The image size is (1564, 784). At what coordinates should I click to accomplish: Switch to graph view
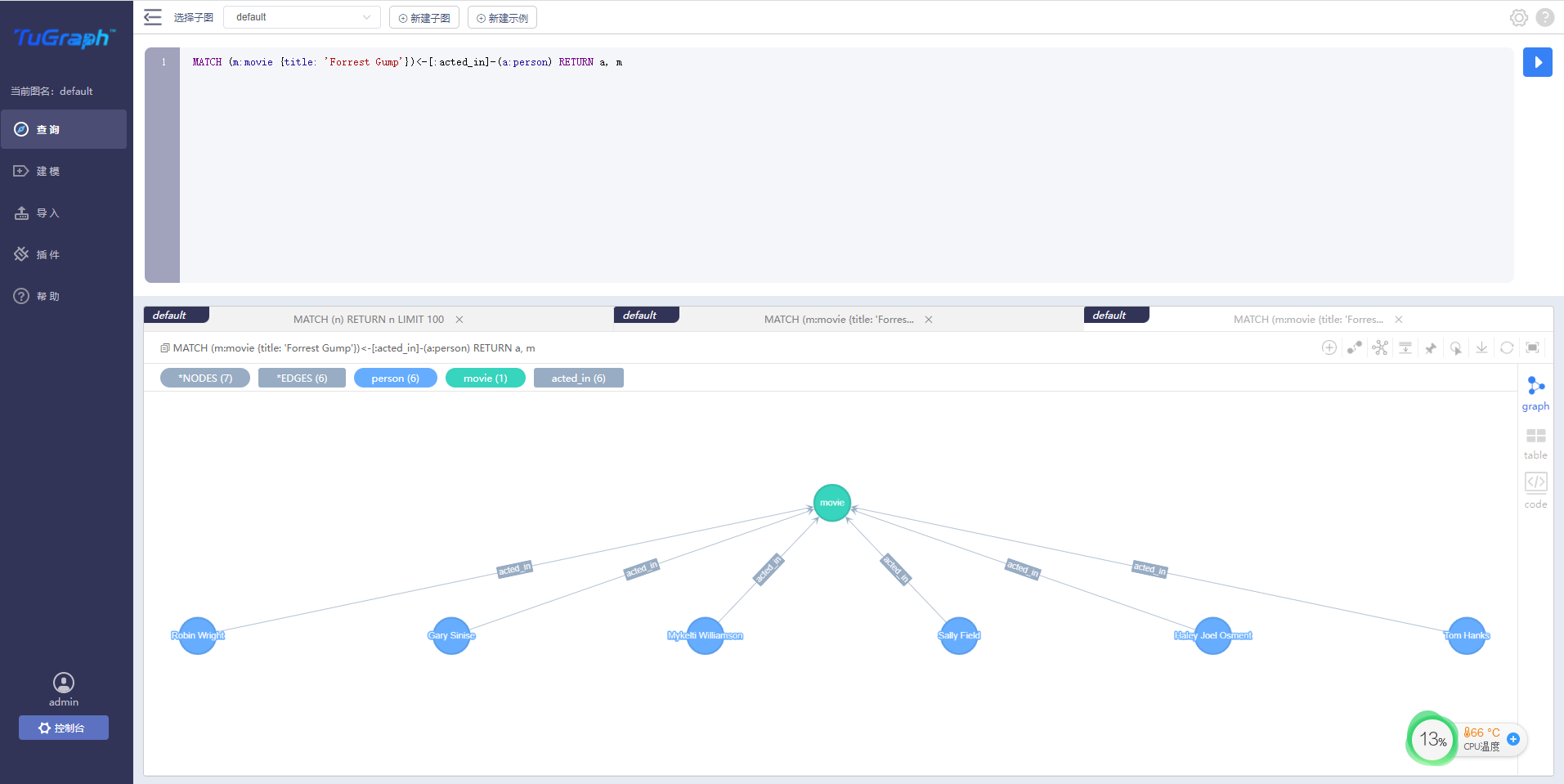click(1535, 393)
